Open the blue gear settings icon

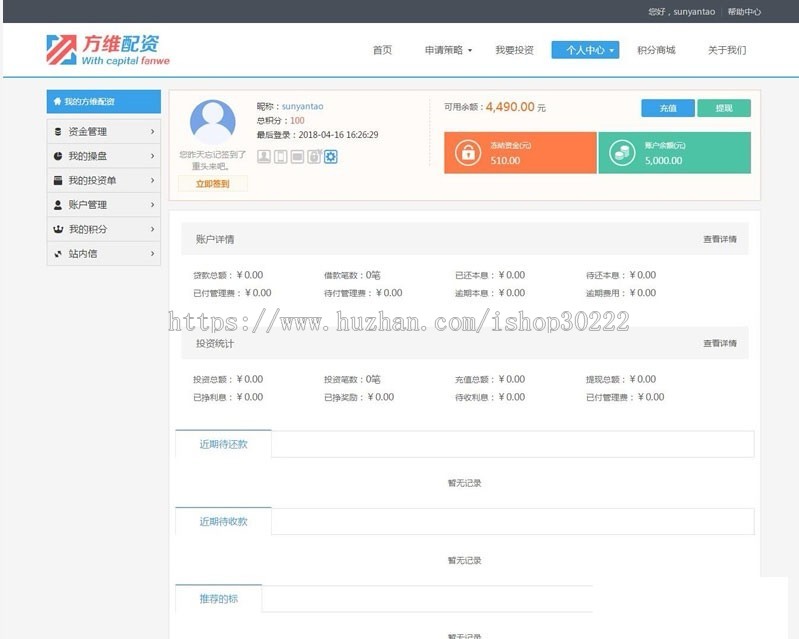[x=331, y=156]
